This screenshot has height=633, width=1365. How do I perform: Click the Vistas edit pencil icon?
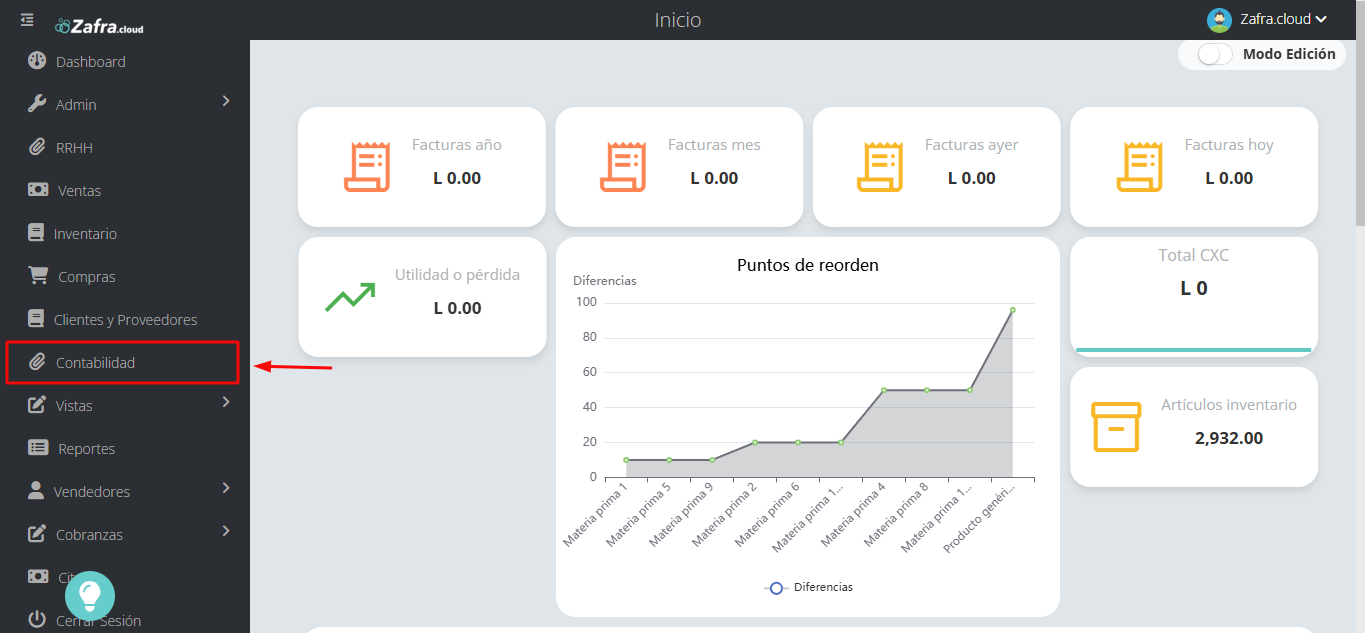[x=37, y=405]
